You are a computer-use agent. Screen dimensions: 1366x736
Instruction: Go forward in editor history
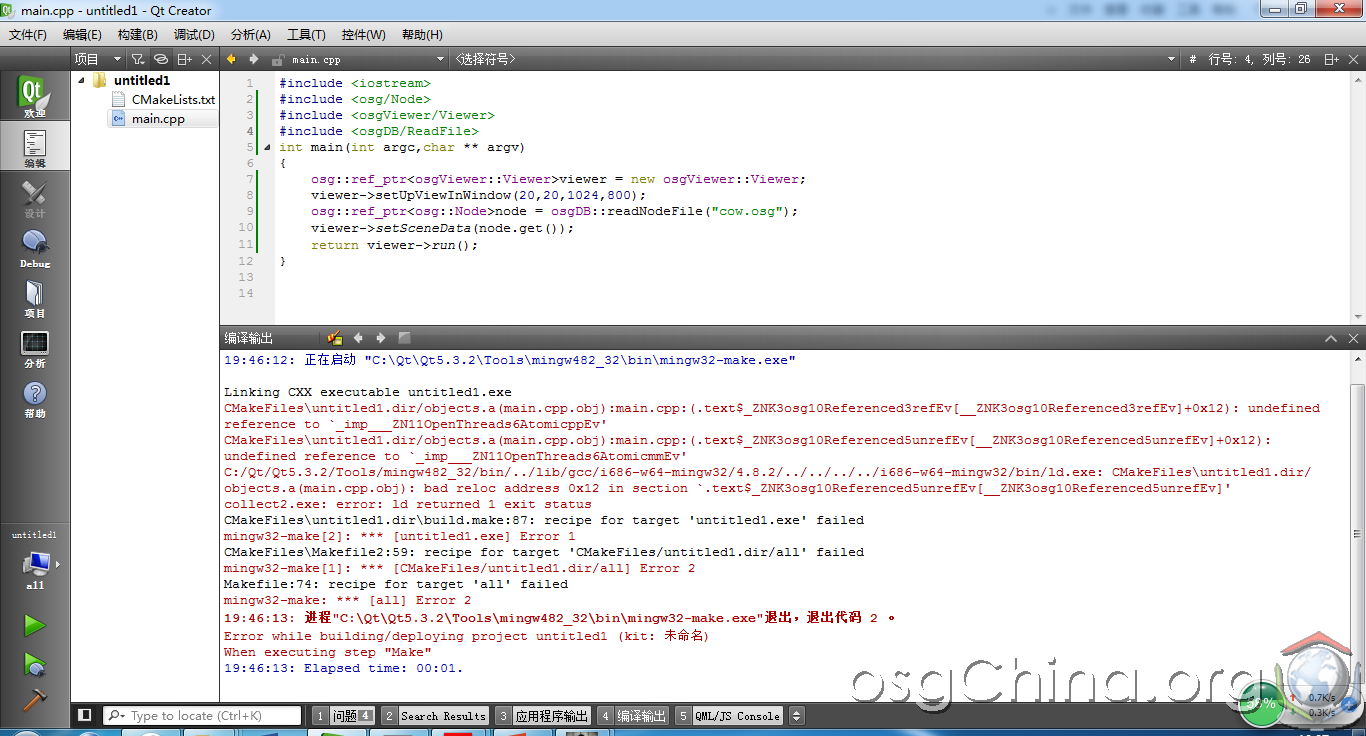(x=254, y=59)
